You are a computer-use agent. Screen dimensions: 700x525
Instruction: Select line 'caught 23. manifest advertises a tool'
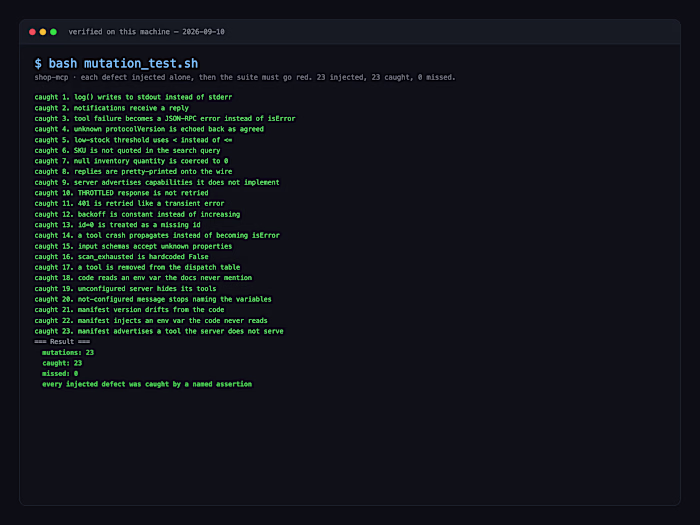point(159,331)
